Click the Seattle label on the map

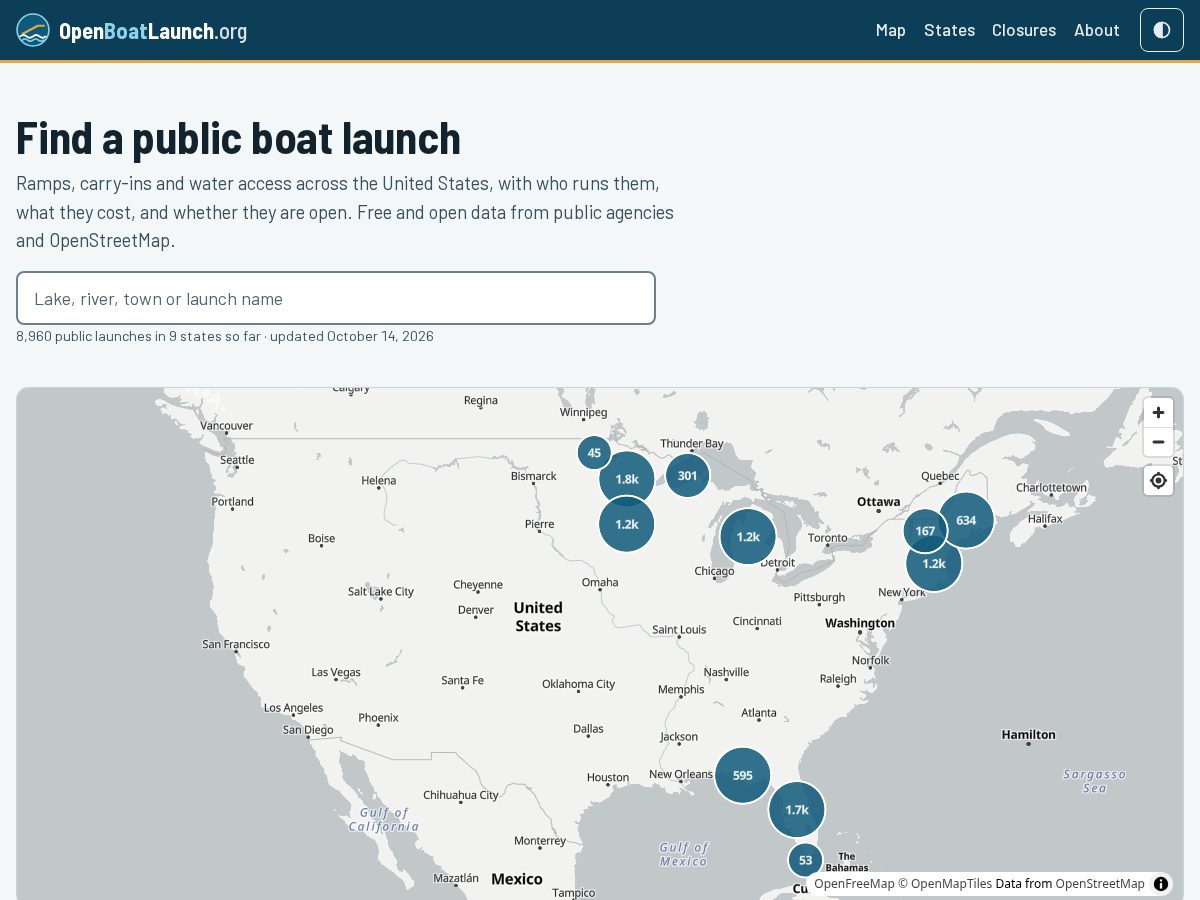(x=237, y=460)
